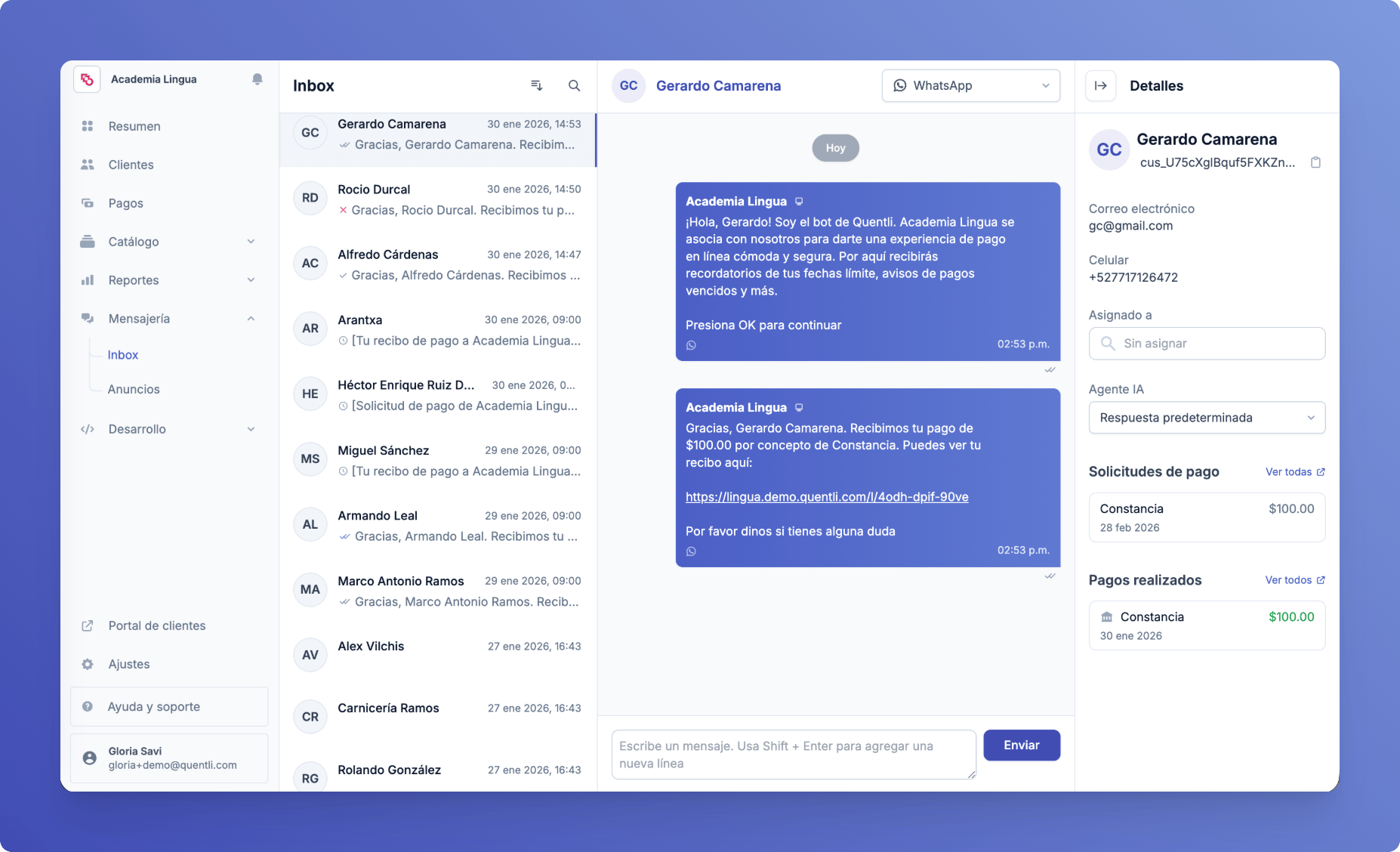
Task: Click the Ayuda y soporte help icon
Action: click(88, 707)
